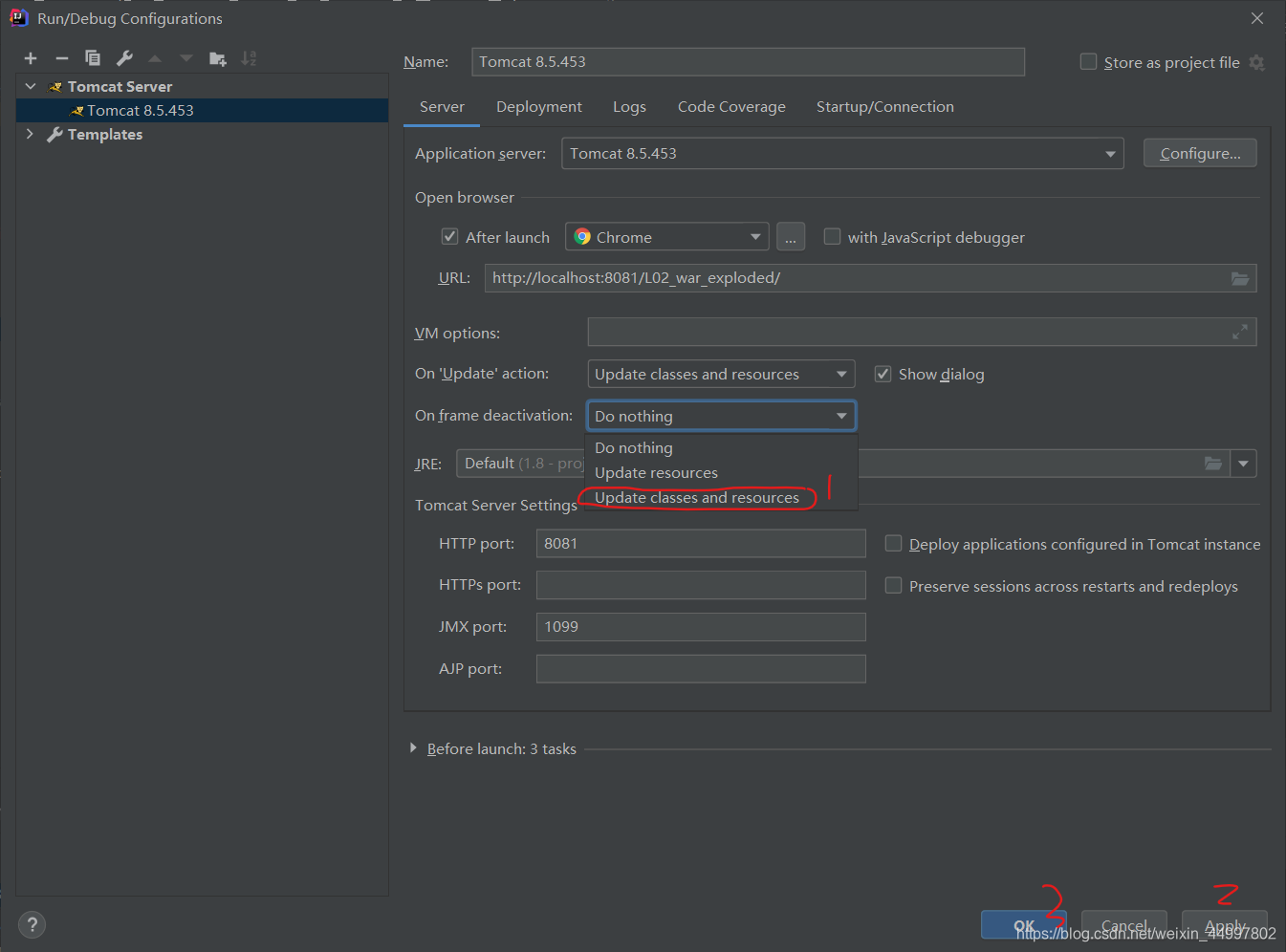Open edit templates wrench icon
The image size is (1286, 952).
click(124, 58)
